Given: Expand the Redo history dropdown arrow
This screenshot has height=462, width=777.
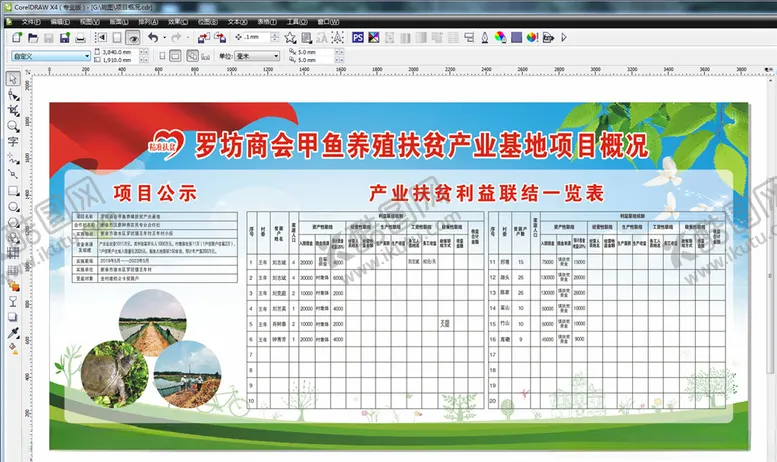Looking at the screenshot, I should click(187, 38).
